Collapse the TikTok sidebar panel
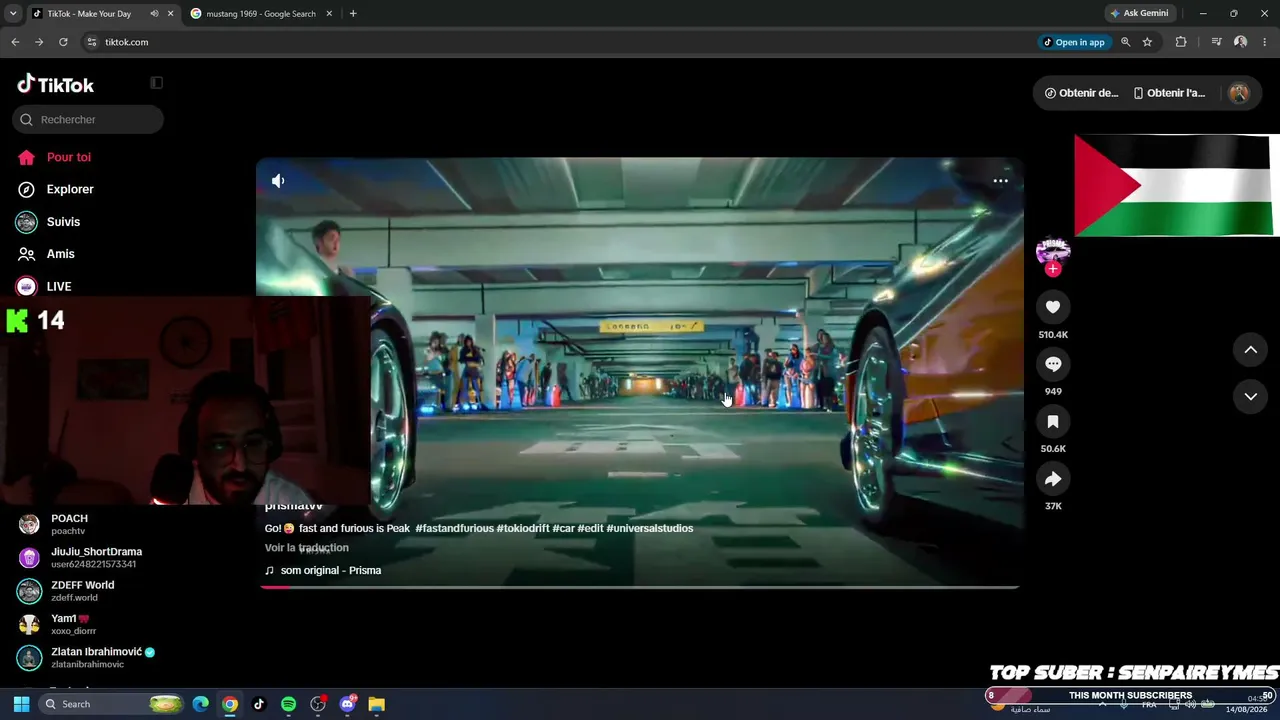 156,83
